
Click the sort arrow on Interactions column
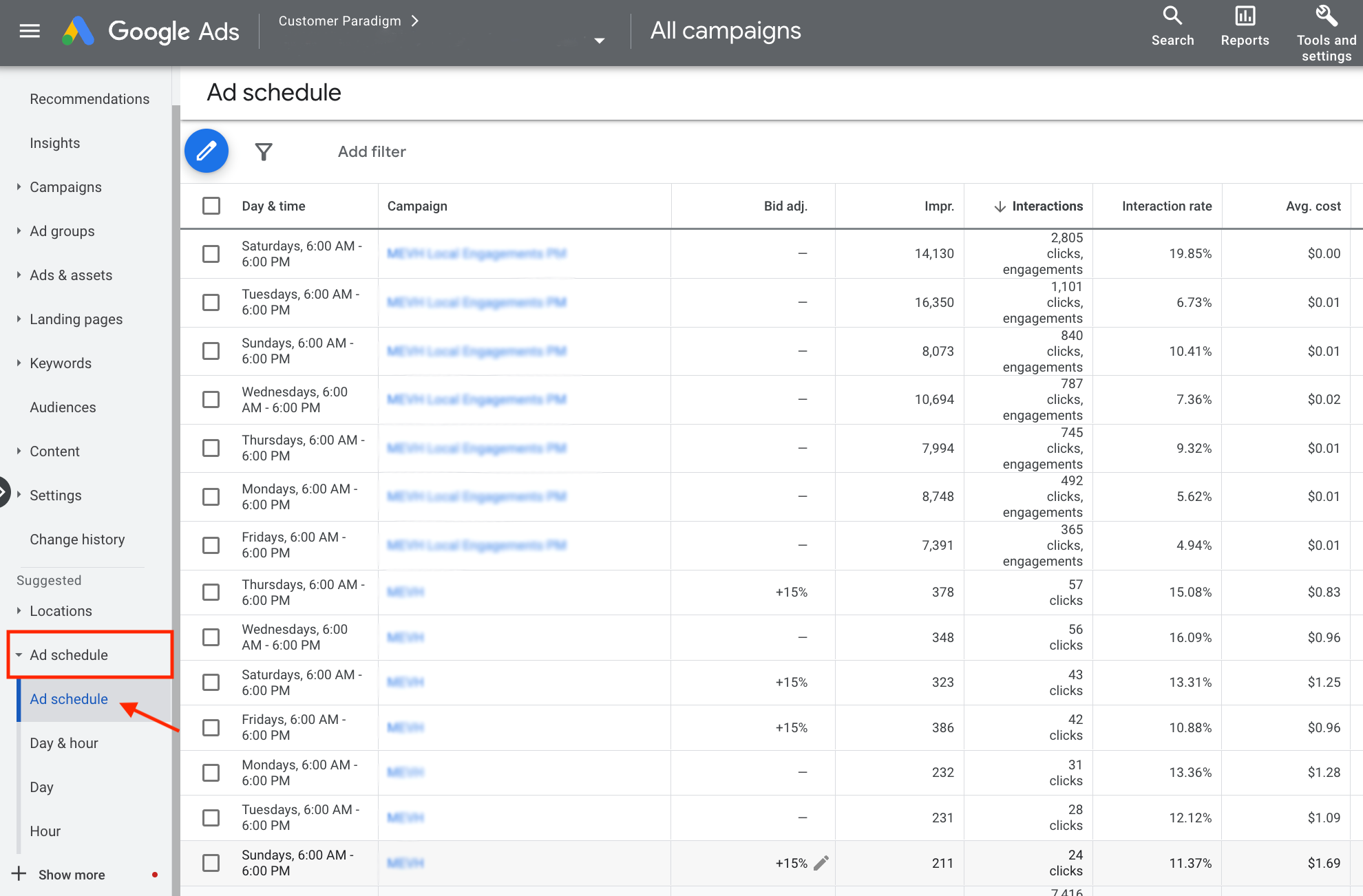pos(999,206)
